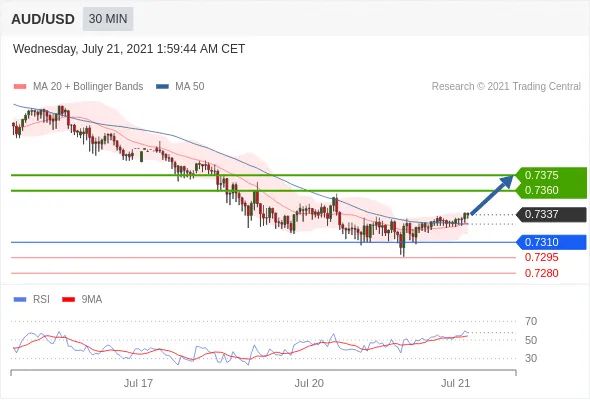The height and width of the screenshot is (400, 590).
Task: Click the blue MA 50 legend swatch
Action: (x=162, y=87)
